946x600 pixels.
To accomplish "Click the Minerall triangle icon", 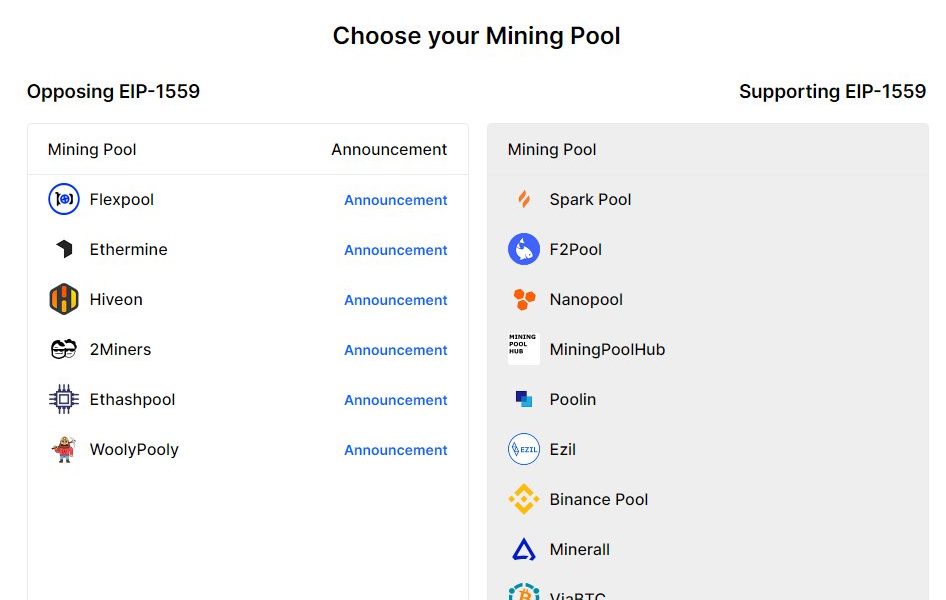I will [524, 549].
